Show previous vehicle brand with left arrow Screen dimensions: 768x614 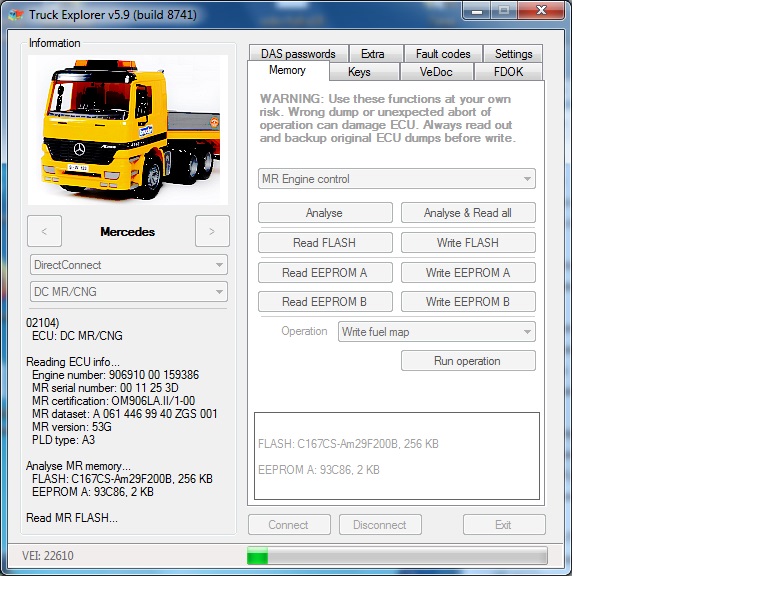pos(44,231)
